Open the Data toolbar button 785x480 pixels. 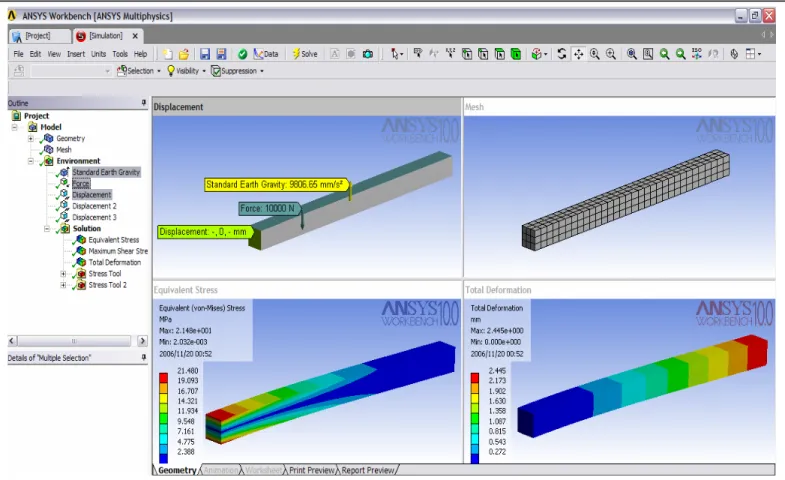pyautogui.click(x=266, y=54)
